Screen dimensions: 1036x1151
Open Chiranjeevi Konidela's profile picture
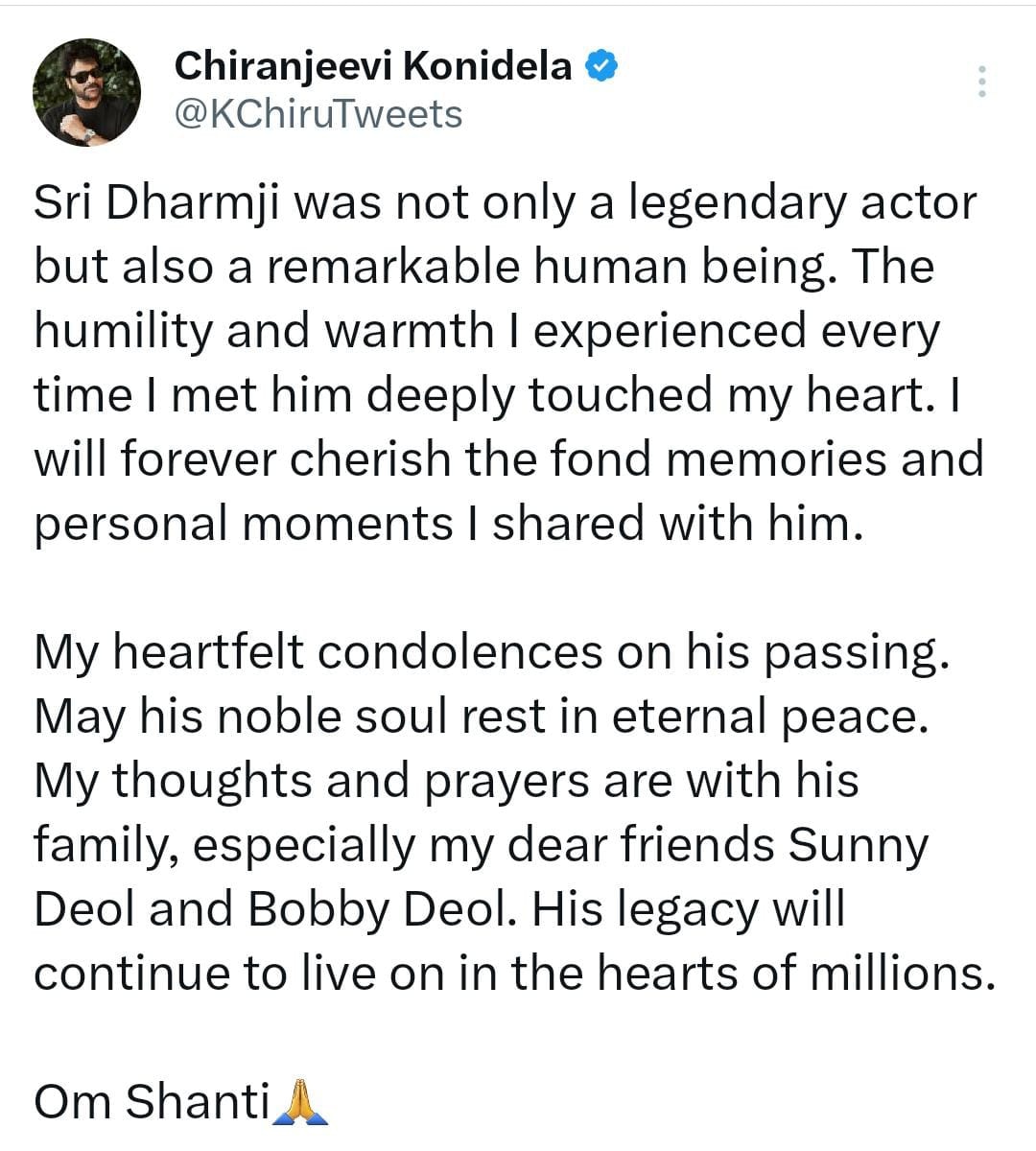87,93
